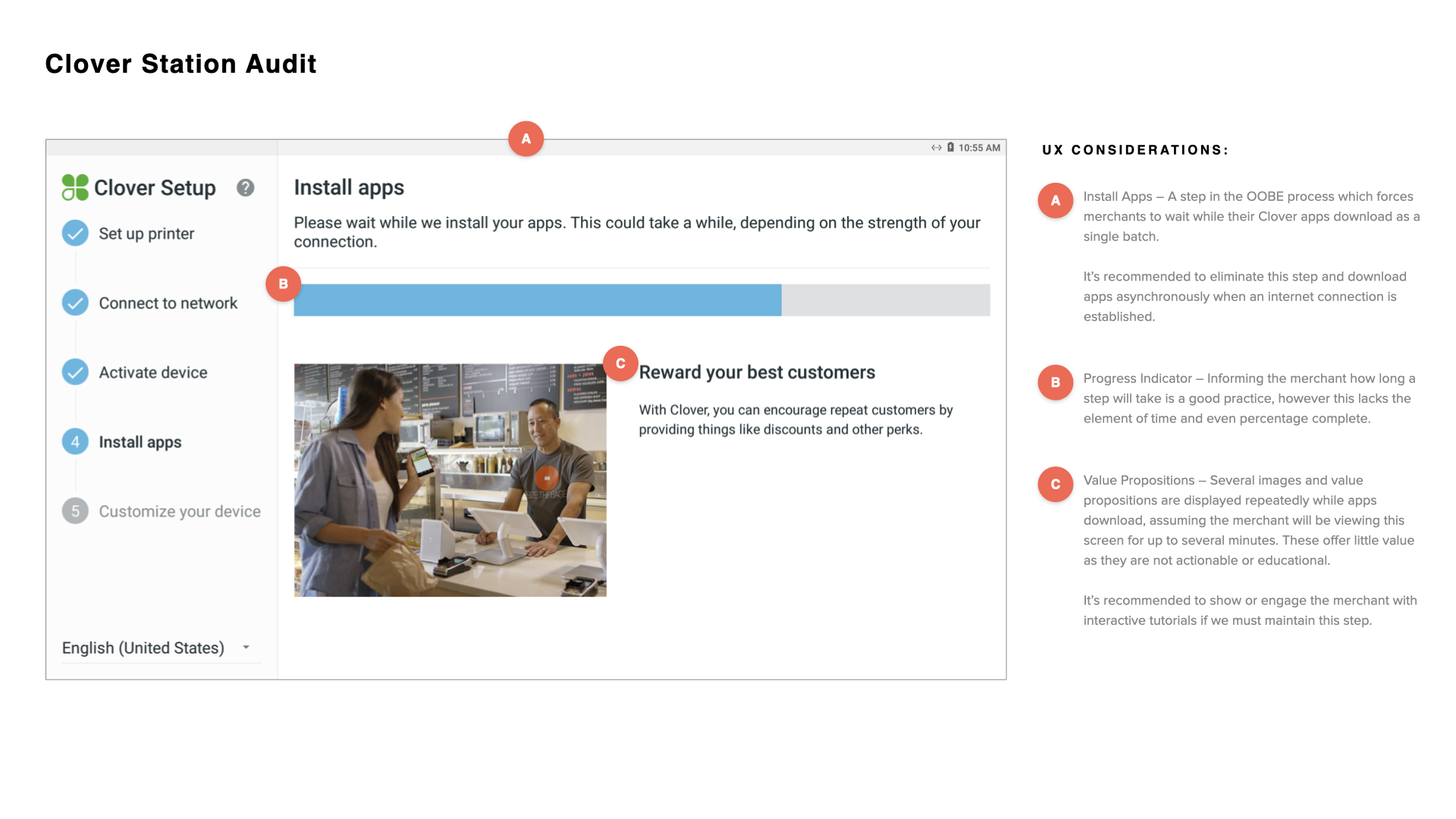Image resolution: width=1456 pixels, height=819 pixels.
Task: Click the step 4 number circle
Action: 75,442
